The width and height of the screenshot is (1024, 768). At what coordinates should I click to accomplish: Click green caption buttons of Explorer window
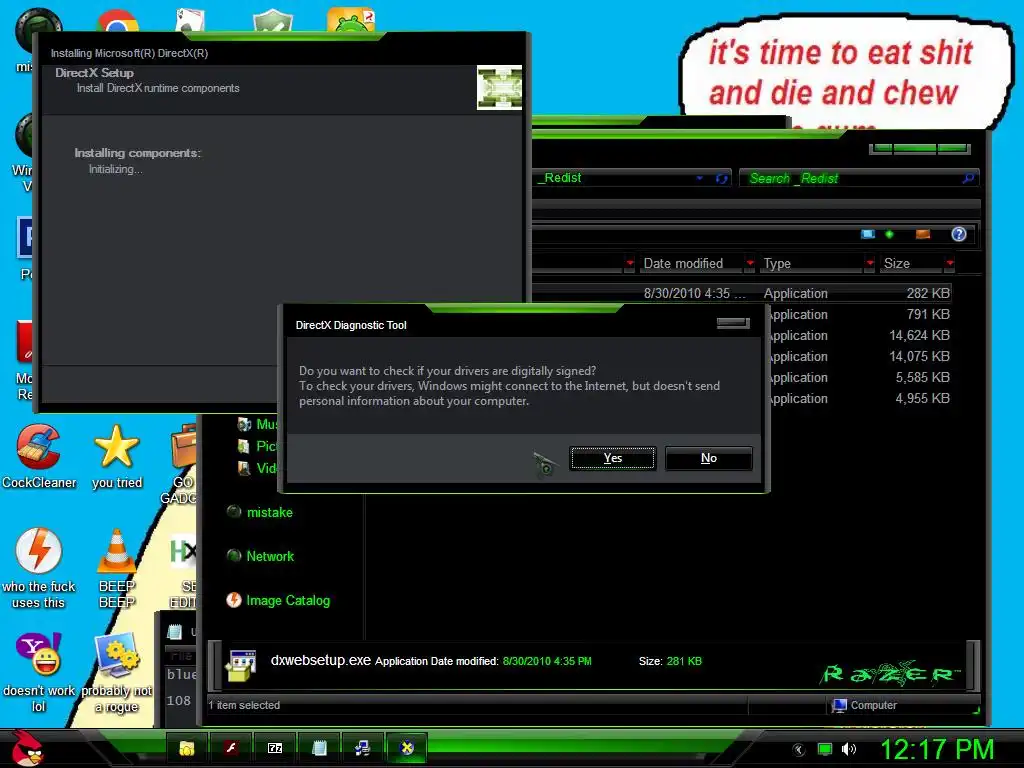click(x=920, y=149)
